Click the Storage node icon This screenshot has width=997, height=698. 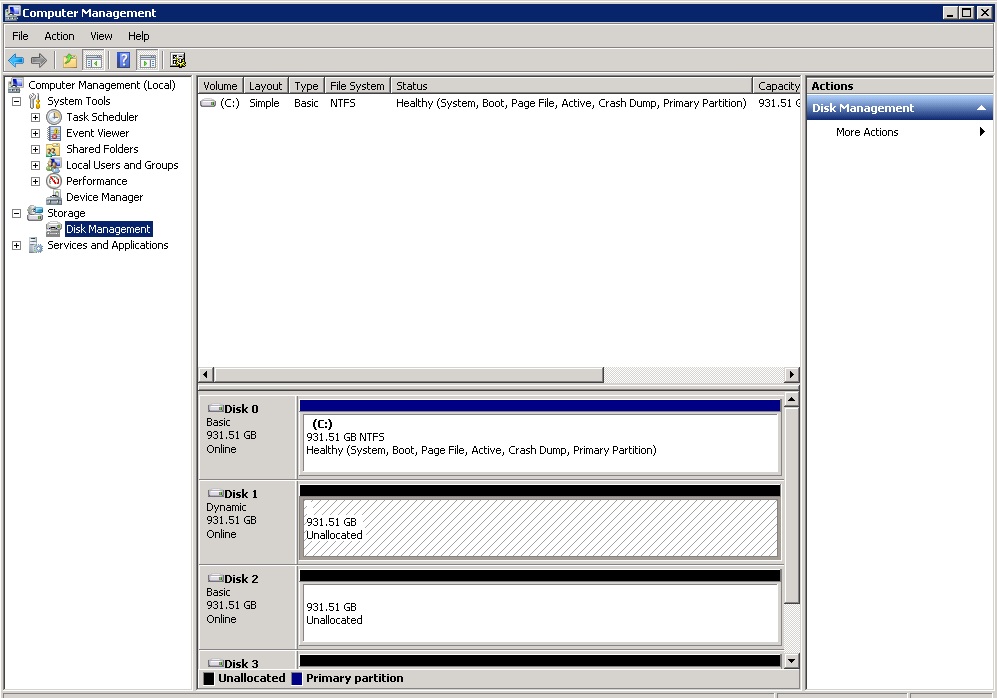[x=35, y=213]
